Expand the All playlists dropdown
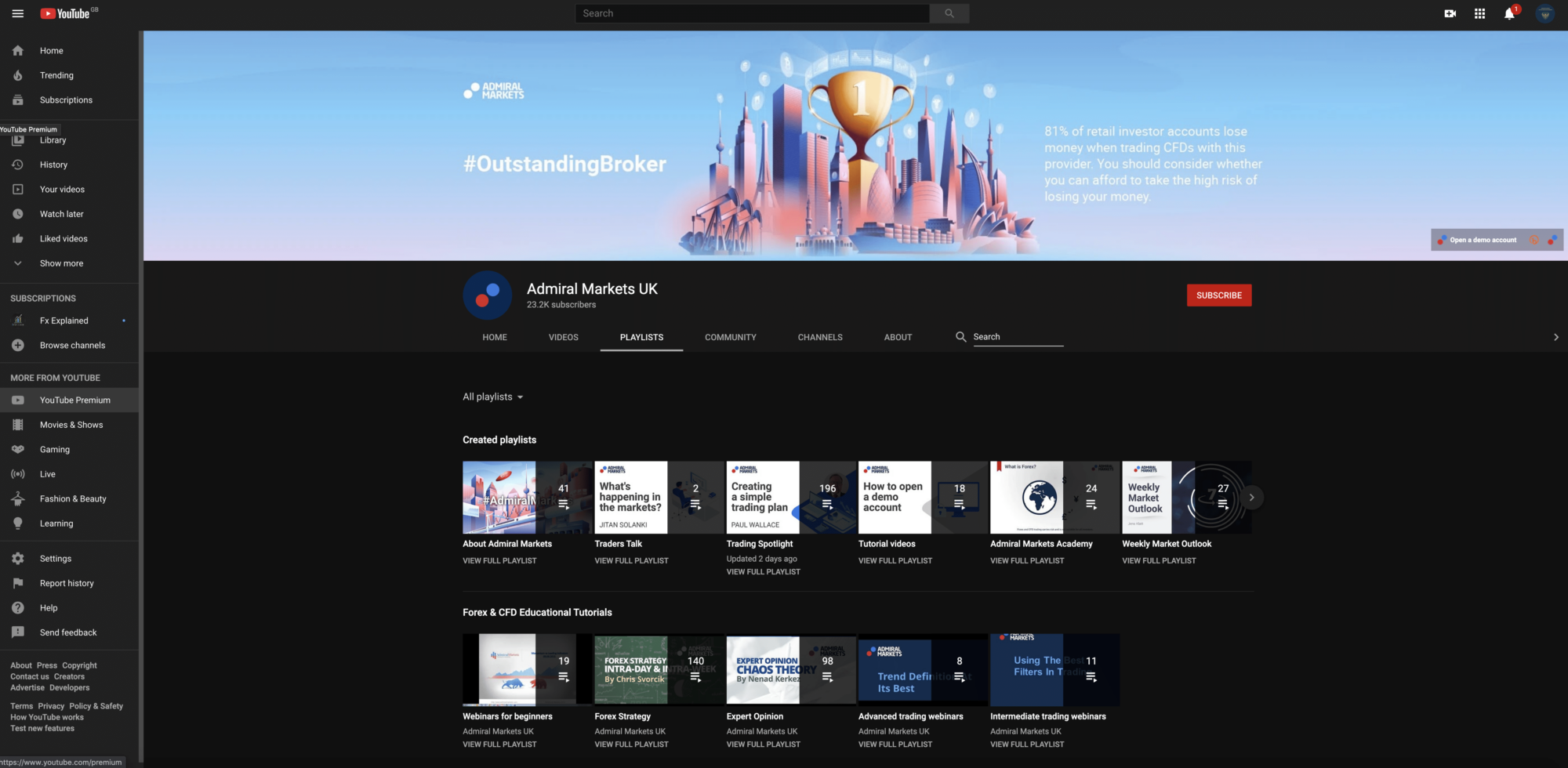The image size is (1568, 768). [492, 397]
